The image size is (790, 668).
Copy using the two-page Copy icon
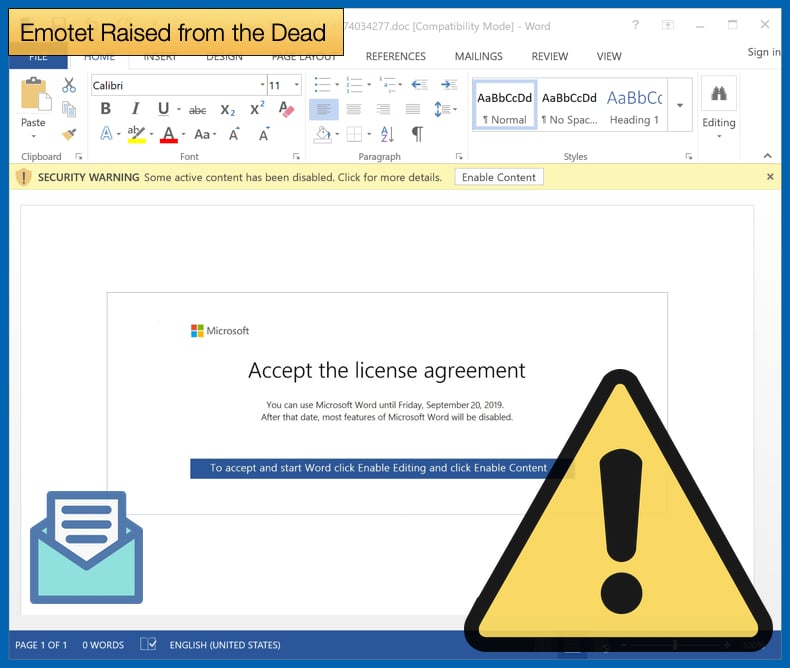69,109
